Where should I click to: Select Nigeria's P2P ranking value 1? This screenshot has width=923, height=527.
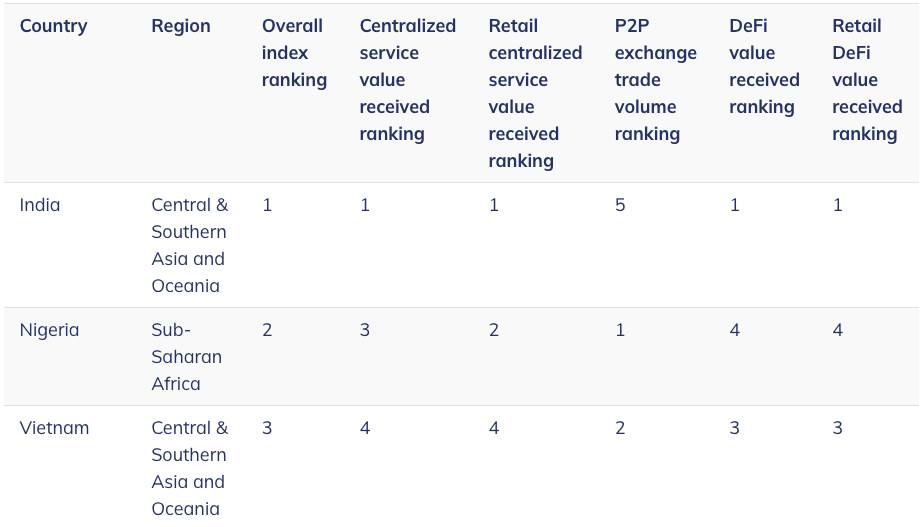pos(620,330)
